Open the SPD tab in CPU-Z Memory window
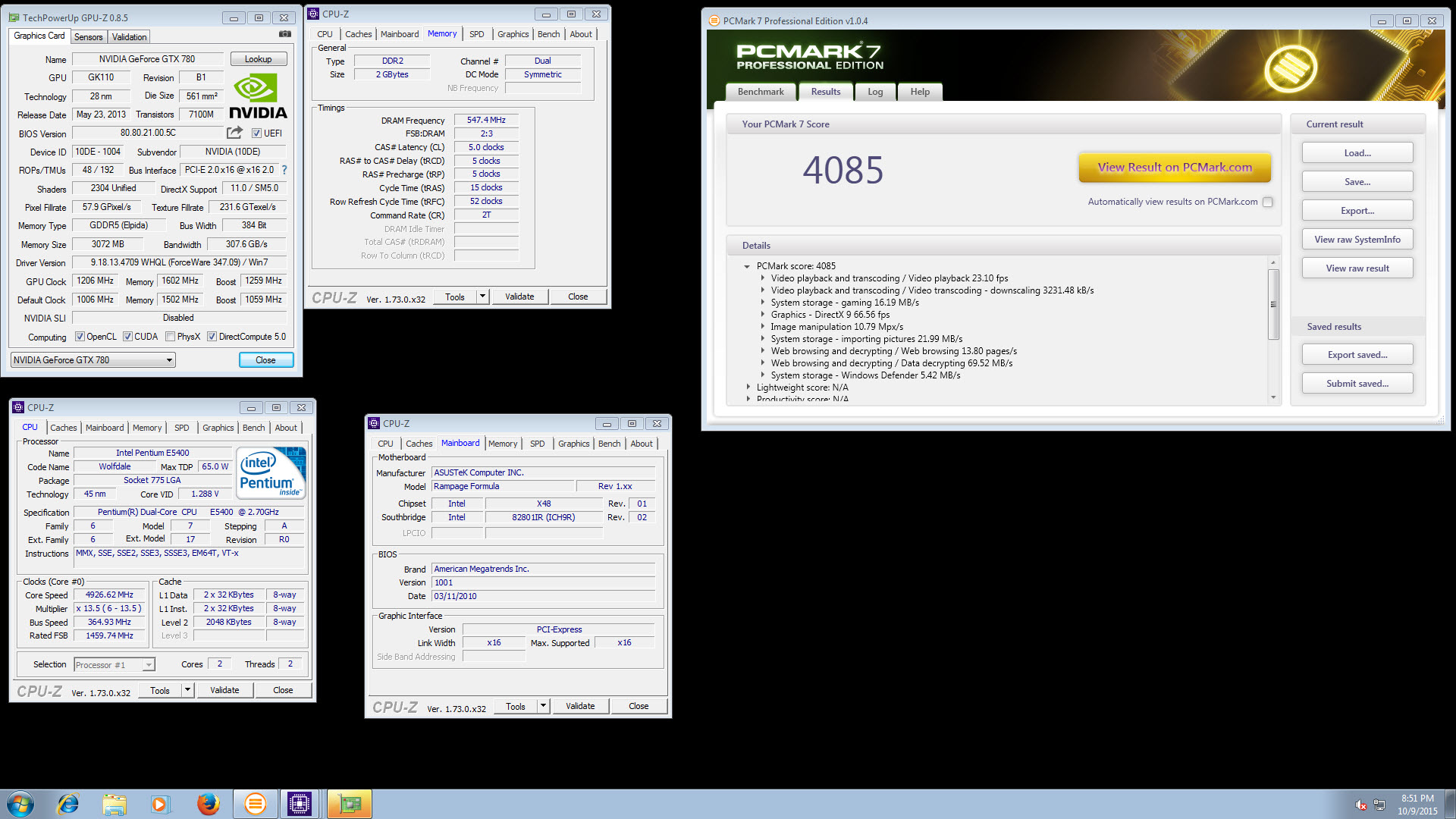This screenshot has height=819, width=1456. pyautogui.click(x=476, y=34)
